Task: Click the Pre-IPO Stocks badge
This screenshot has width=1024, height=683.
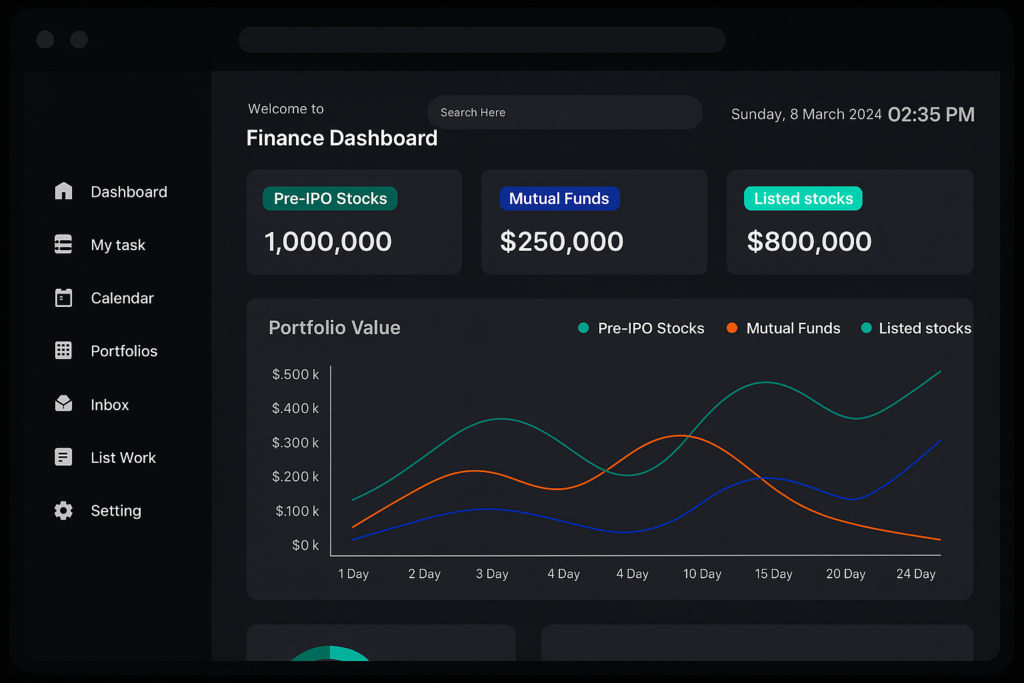Action: pos(330,199)
